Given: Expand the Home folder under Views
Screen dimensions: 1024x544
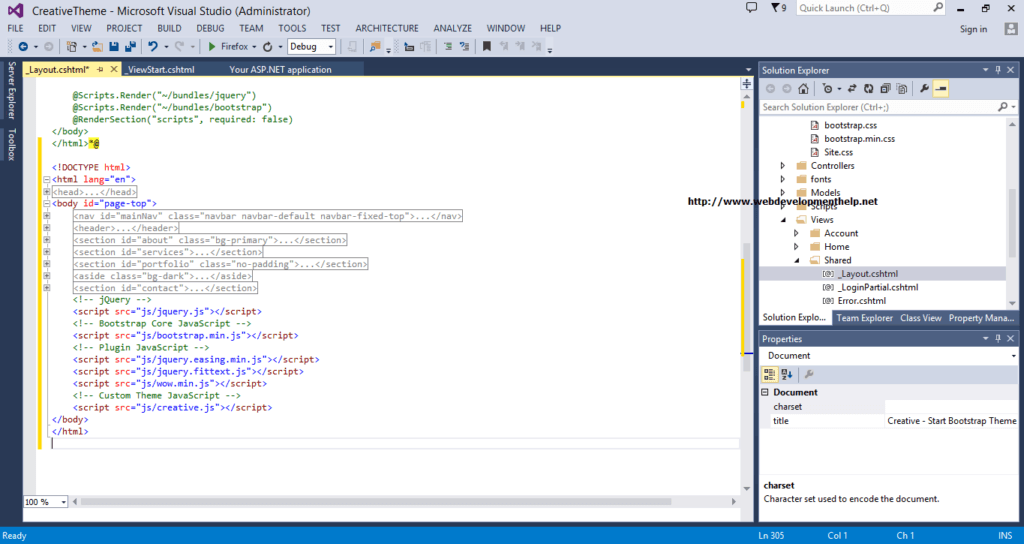Looking at the screenshot, I should pos(796,247).
